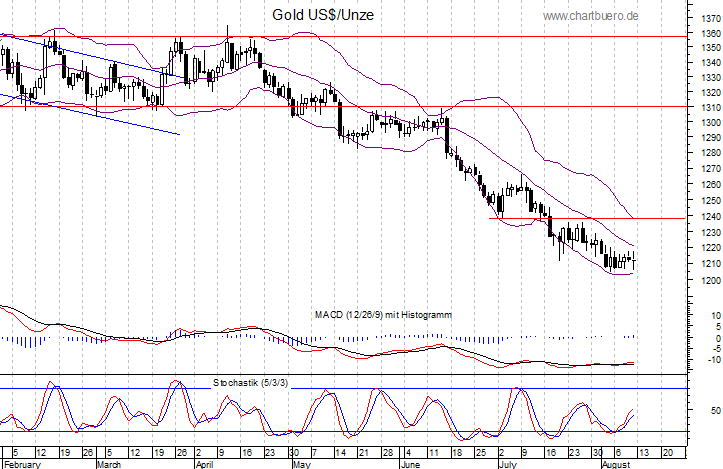The image size is (723, 469).
Task: Click the July month label
Action: click(507, 464)
